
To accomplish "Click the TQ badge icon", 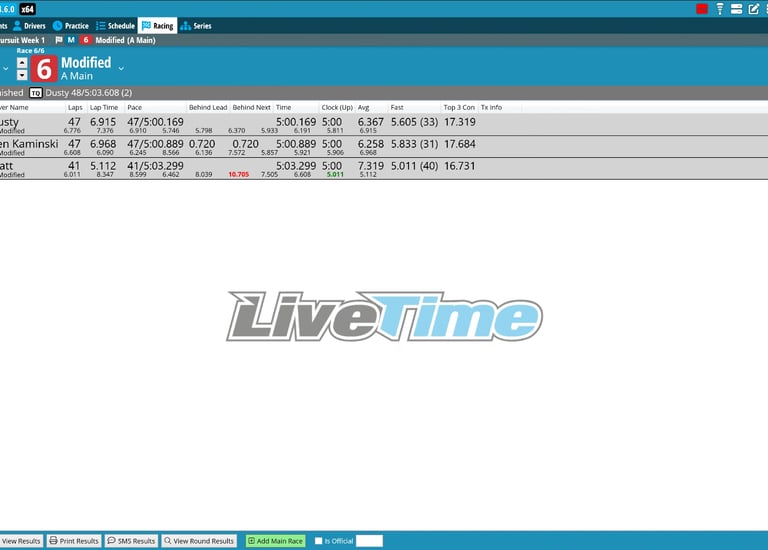I will (35, 93).
